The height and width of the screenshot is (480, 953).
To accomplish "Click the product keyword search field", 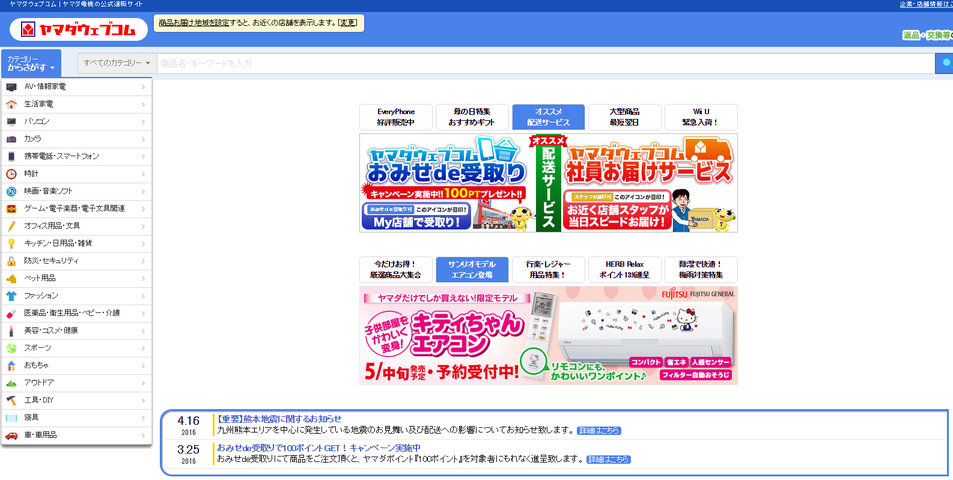I will click(545, 63).
